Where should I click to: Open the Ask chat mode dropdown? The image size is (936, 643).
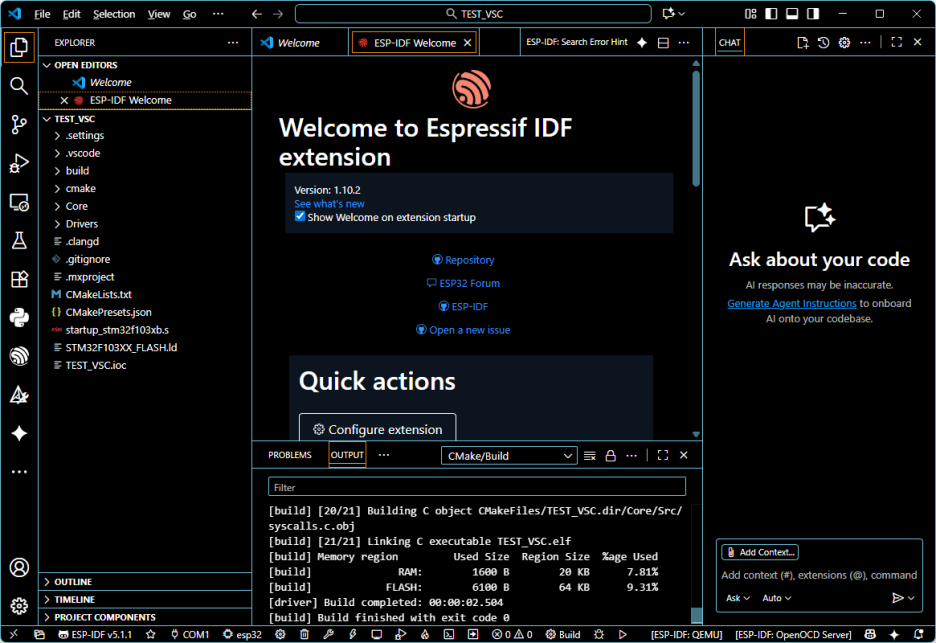pos(738,598)
